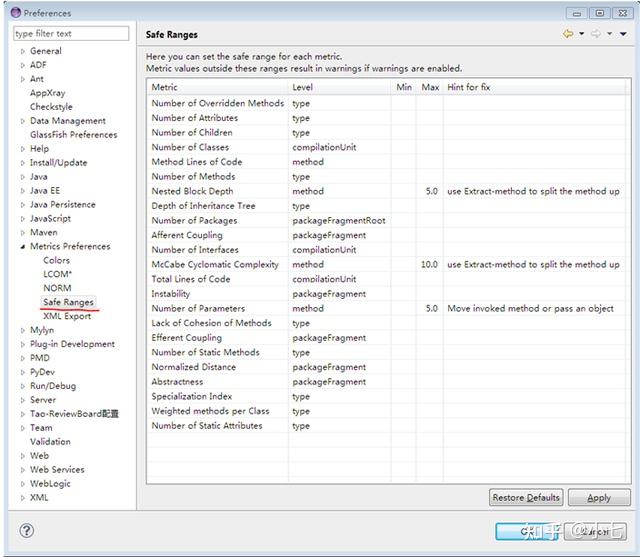This screenshot has height=557, width=640.
Task: Expand the ADF tree node
Action: click(x=23, y=65)
